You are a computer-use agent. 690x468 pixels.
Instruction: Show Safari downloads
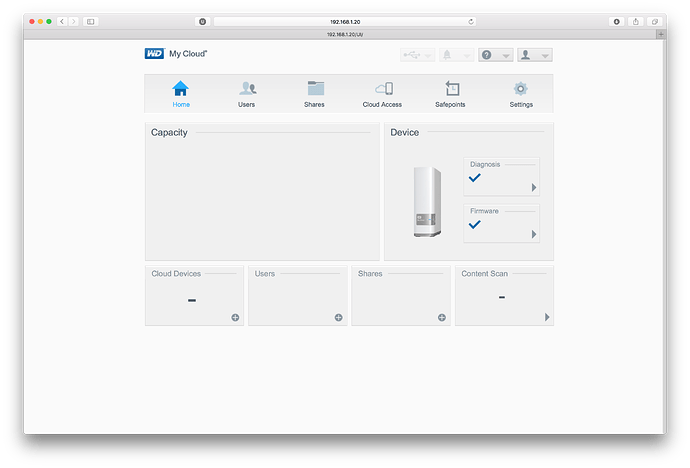617,21
